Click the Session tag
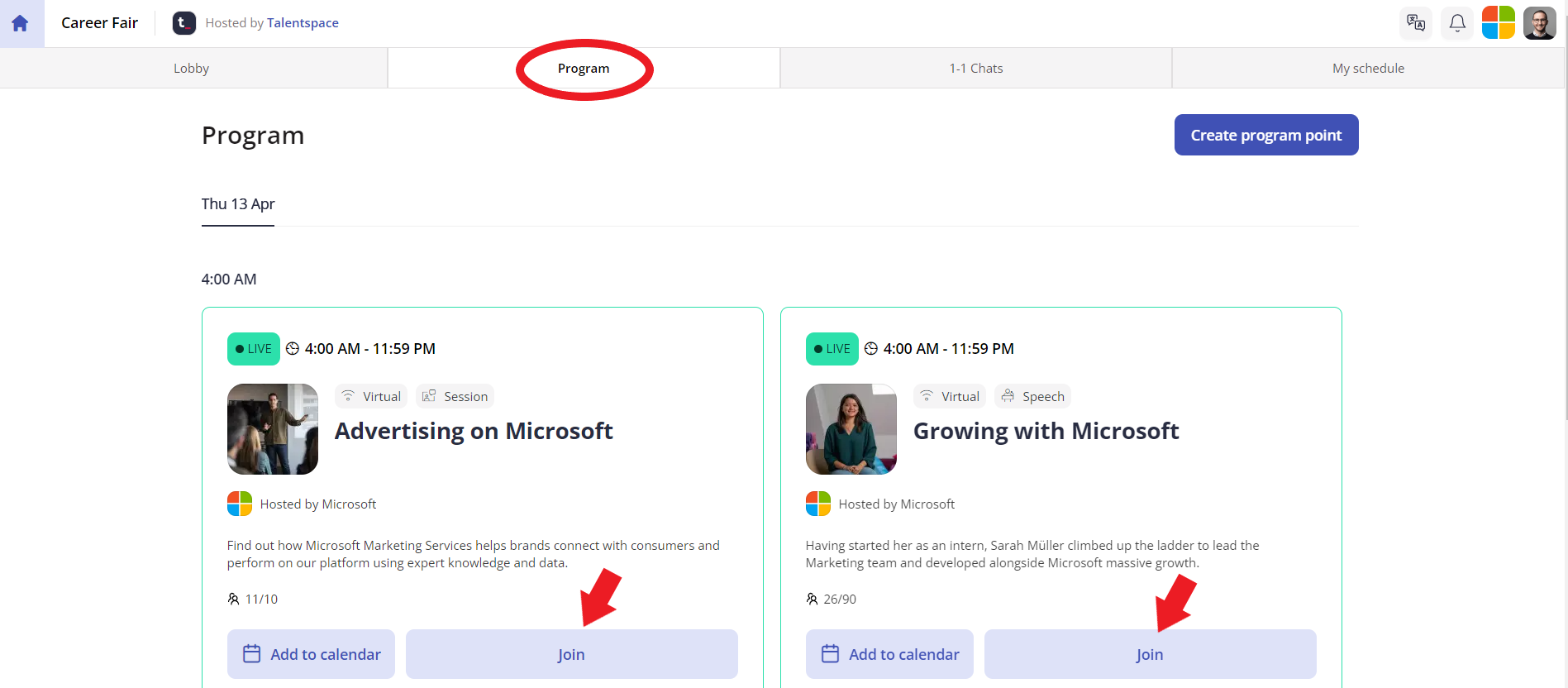This screenshot has width=1568, height=688. 455,397
